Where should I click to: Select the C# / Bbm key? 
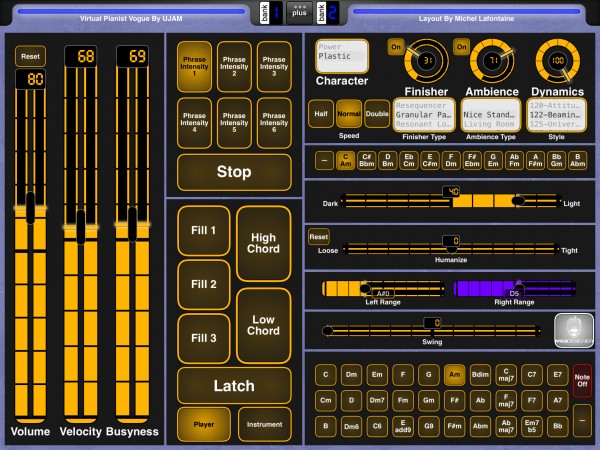[x=367, y=160]
